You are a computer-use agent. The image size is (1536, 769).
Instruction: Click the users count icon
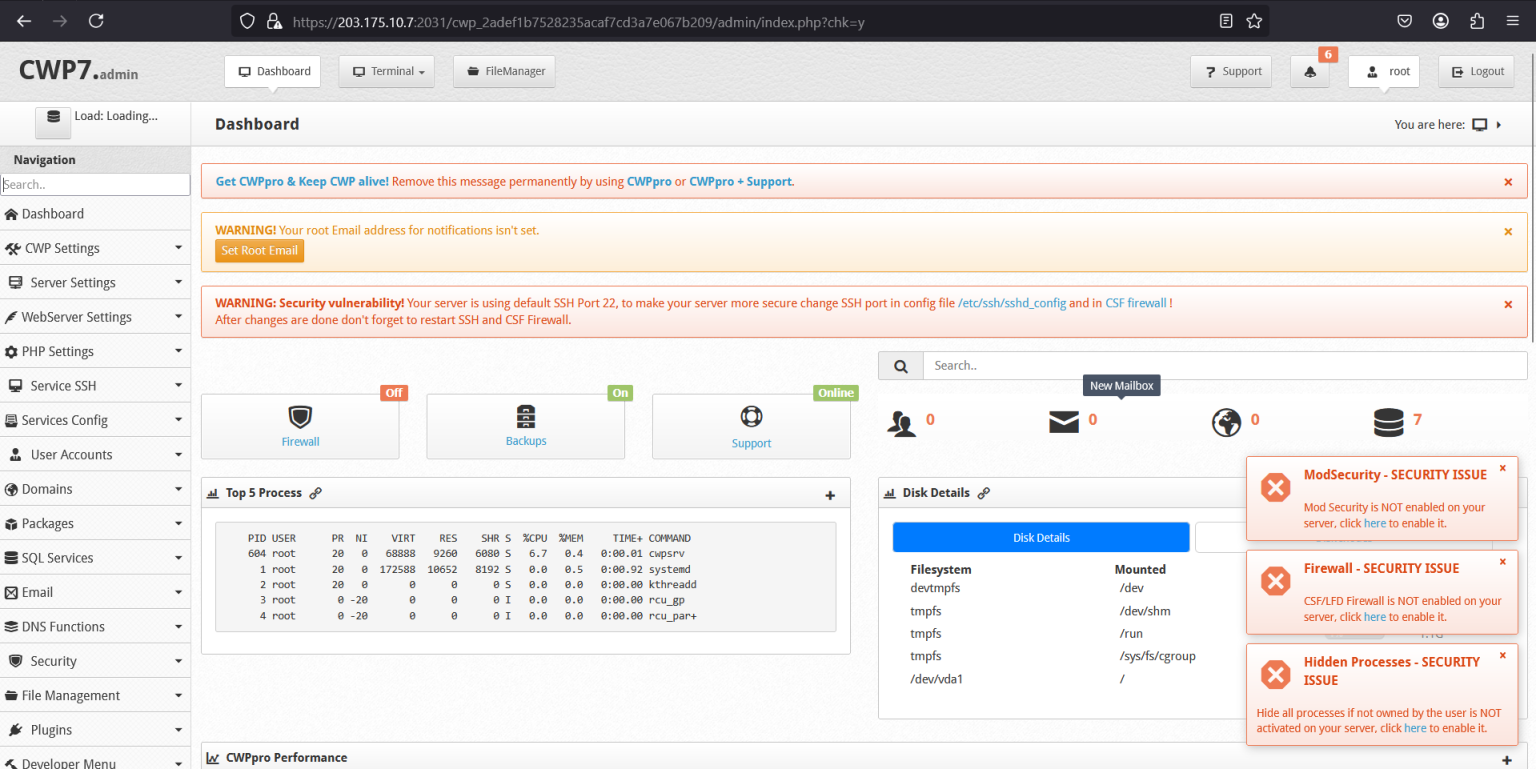(x=902, y=423)
